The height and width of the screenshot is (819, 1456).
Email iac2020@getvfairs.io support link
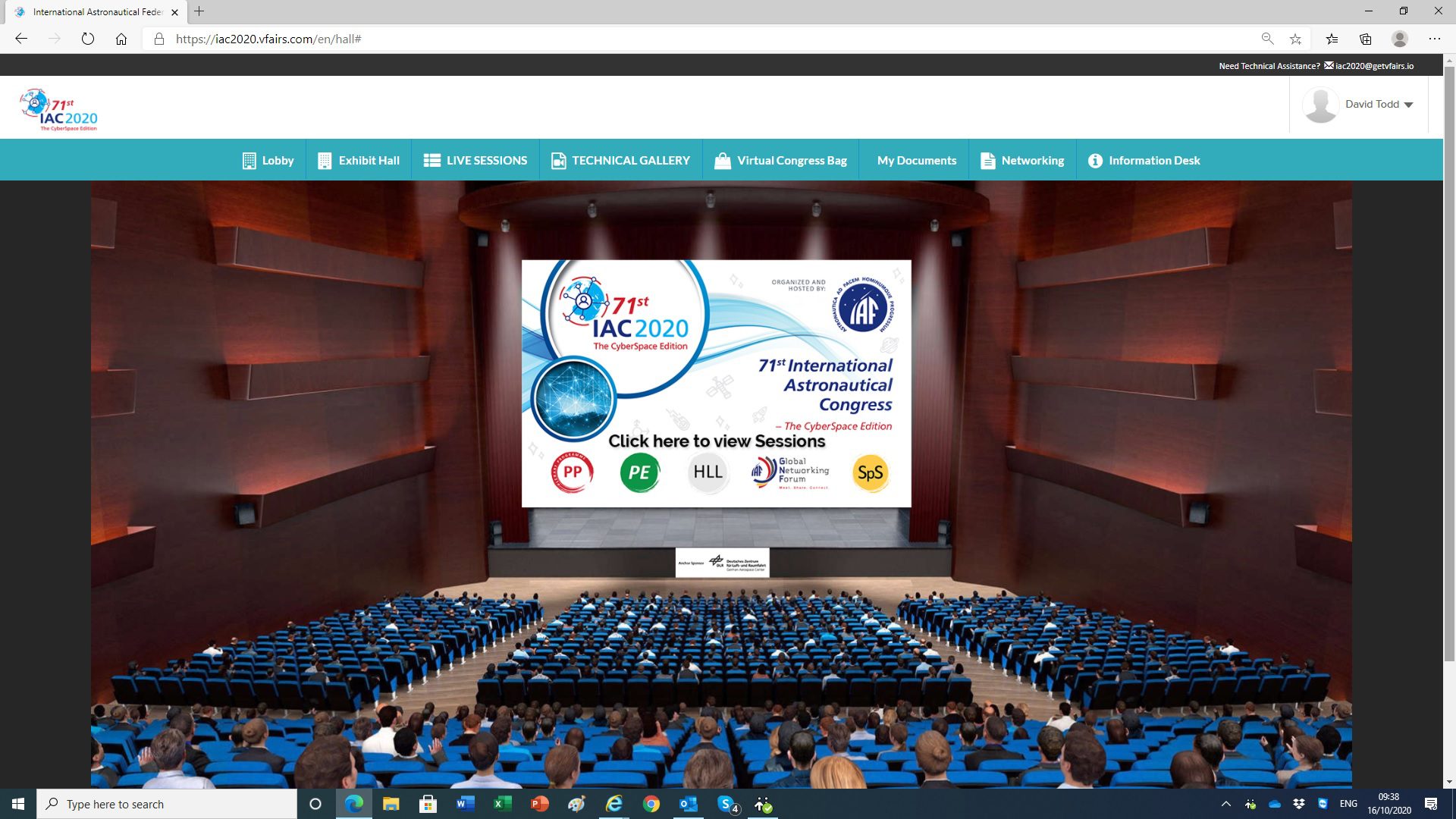pos(1374,66)
